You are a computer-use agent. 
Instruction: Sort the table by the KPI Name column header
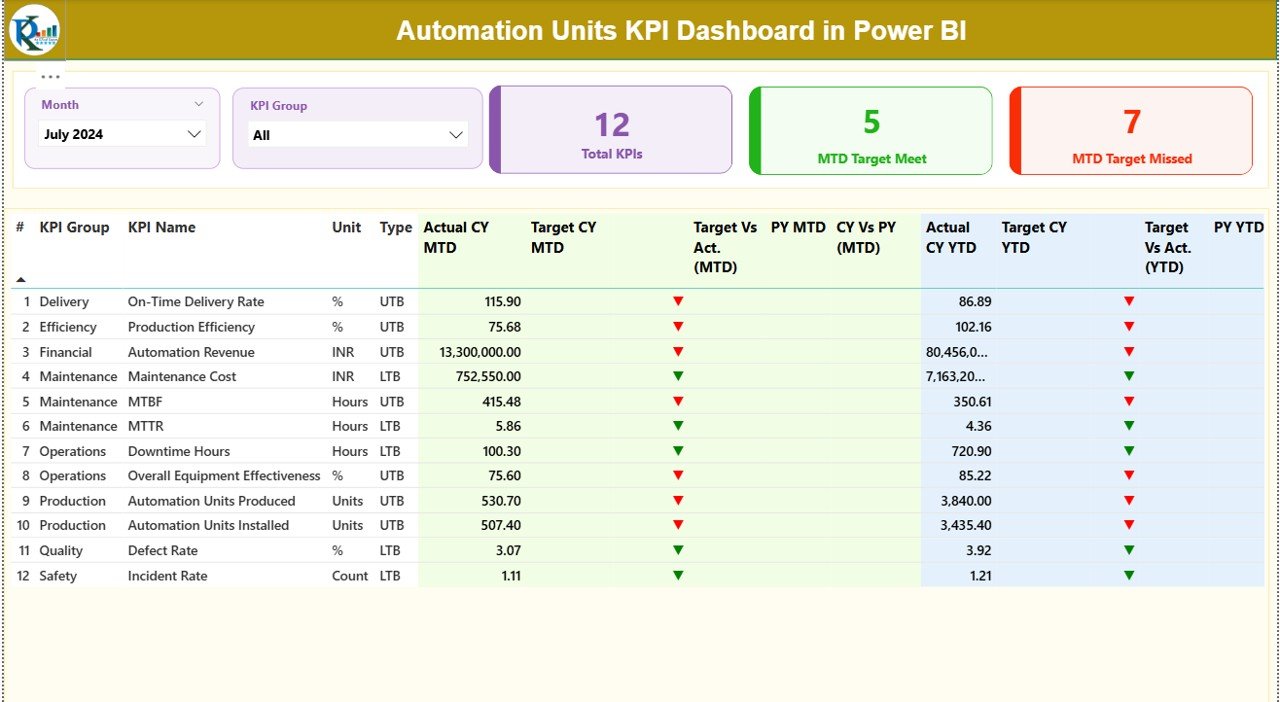(x=163, y=227)
